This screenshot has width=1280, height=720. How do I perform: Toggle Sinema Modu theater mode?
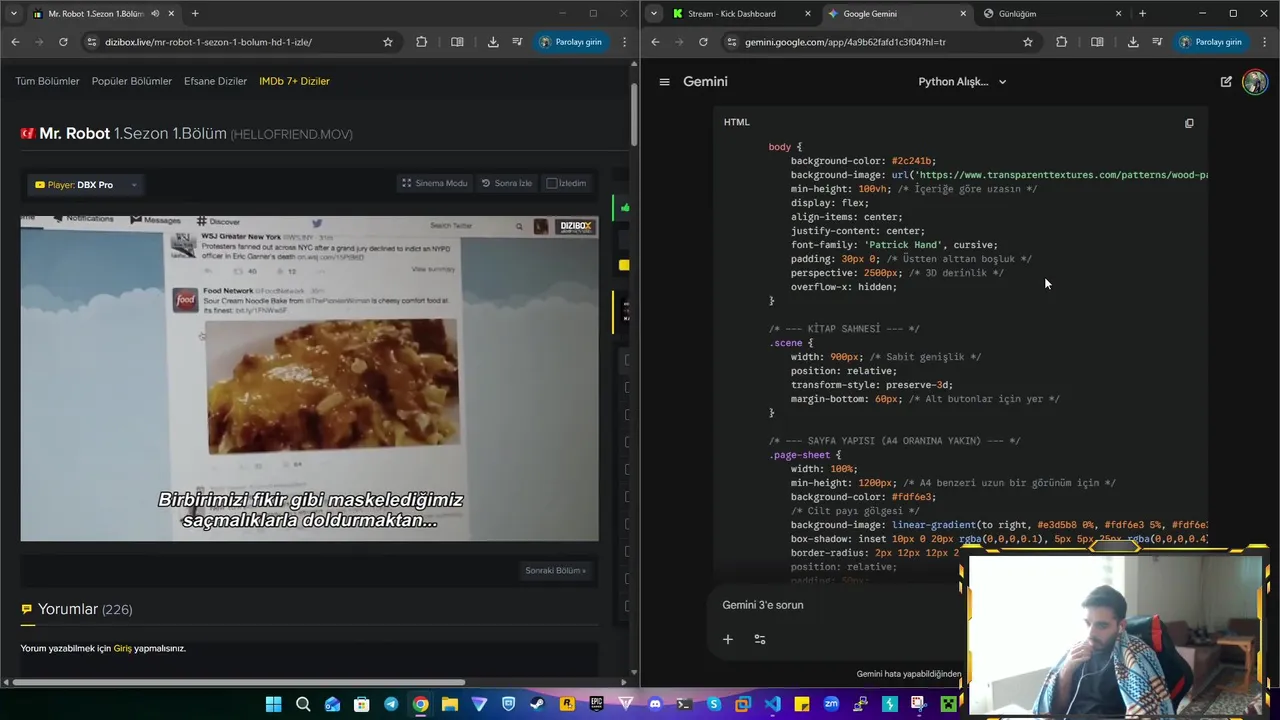click(434, 183)
